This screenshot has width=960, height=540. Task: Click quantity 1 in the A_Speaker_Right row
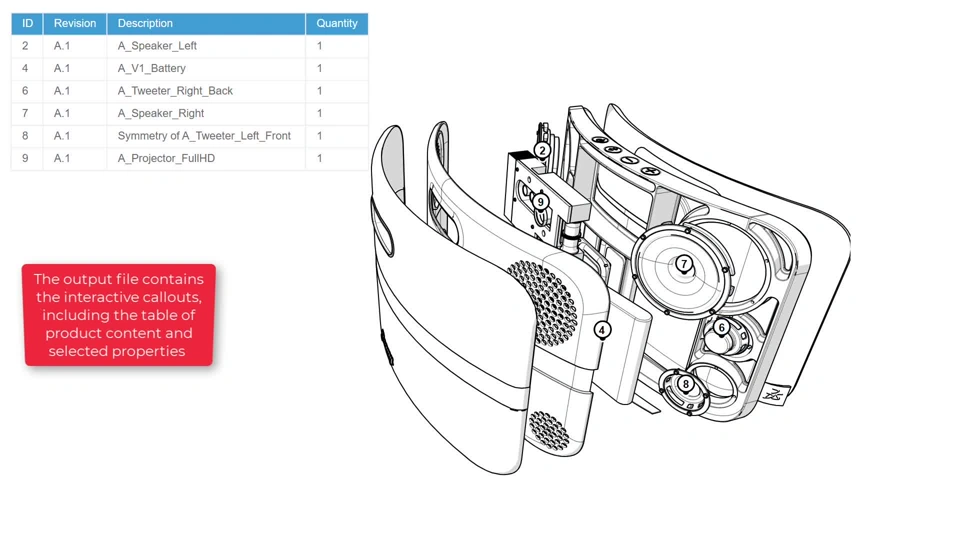click(x=337, y=113)
